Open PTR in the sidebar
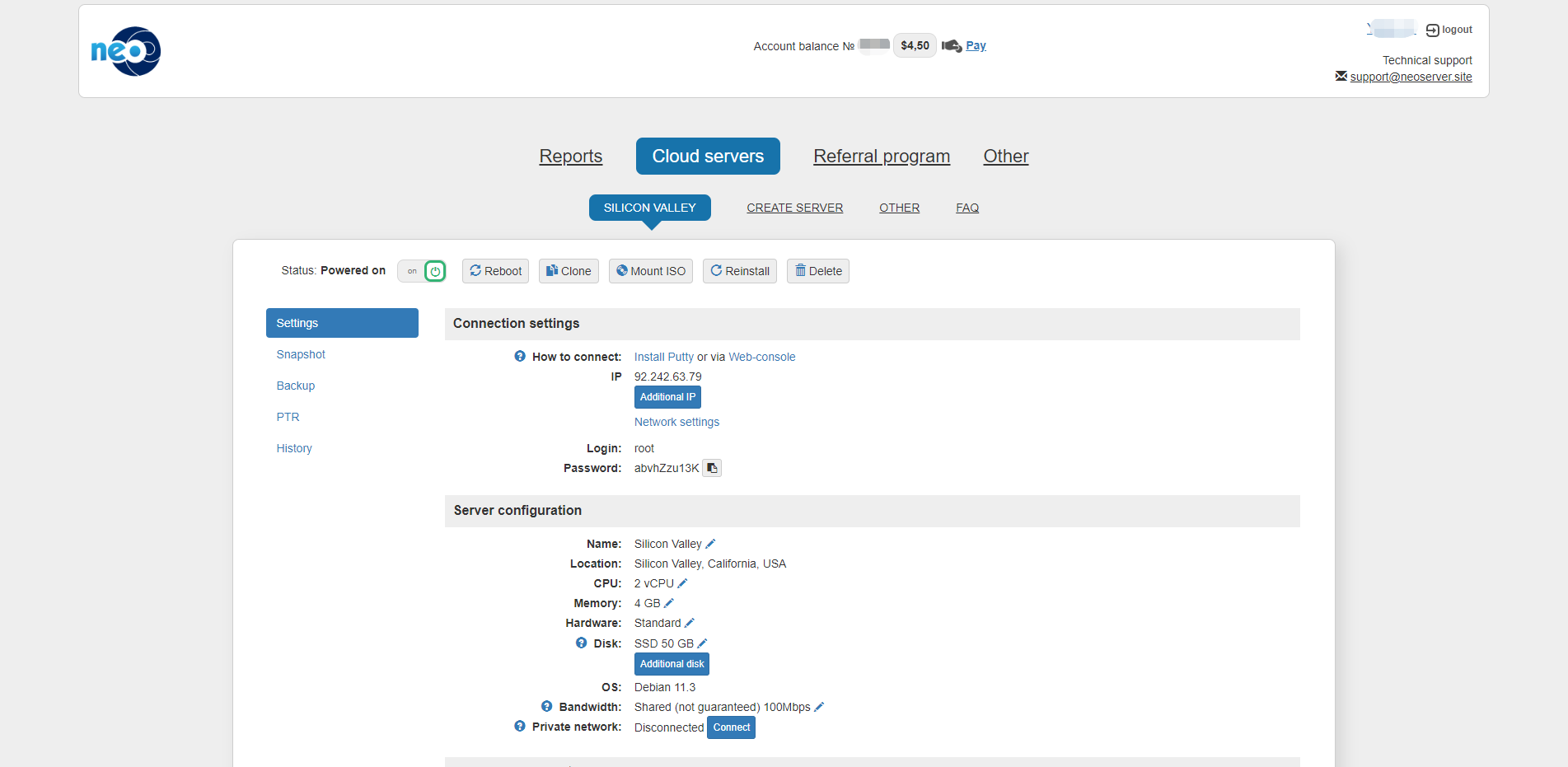This screenshot has width=1568, height=767. [x=288, y=417]
